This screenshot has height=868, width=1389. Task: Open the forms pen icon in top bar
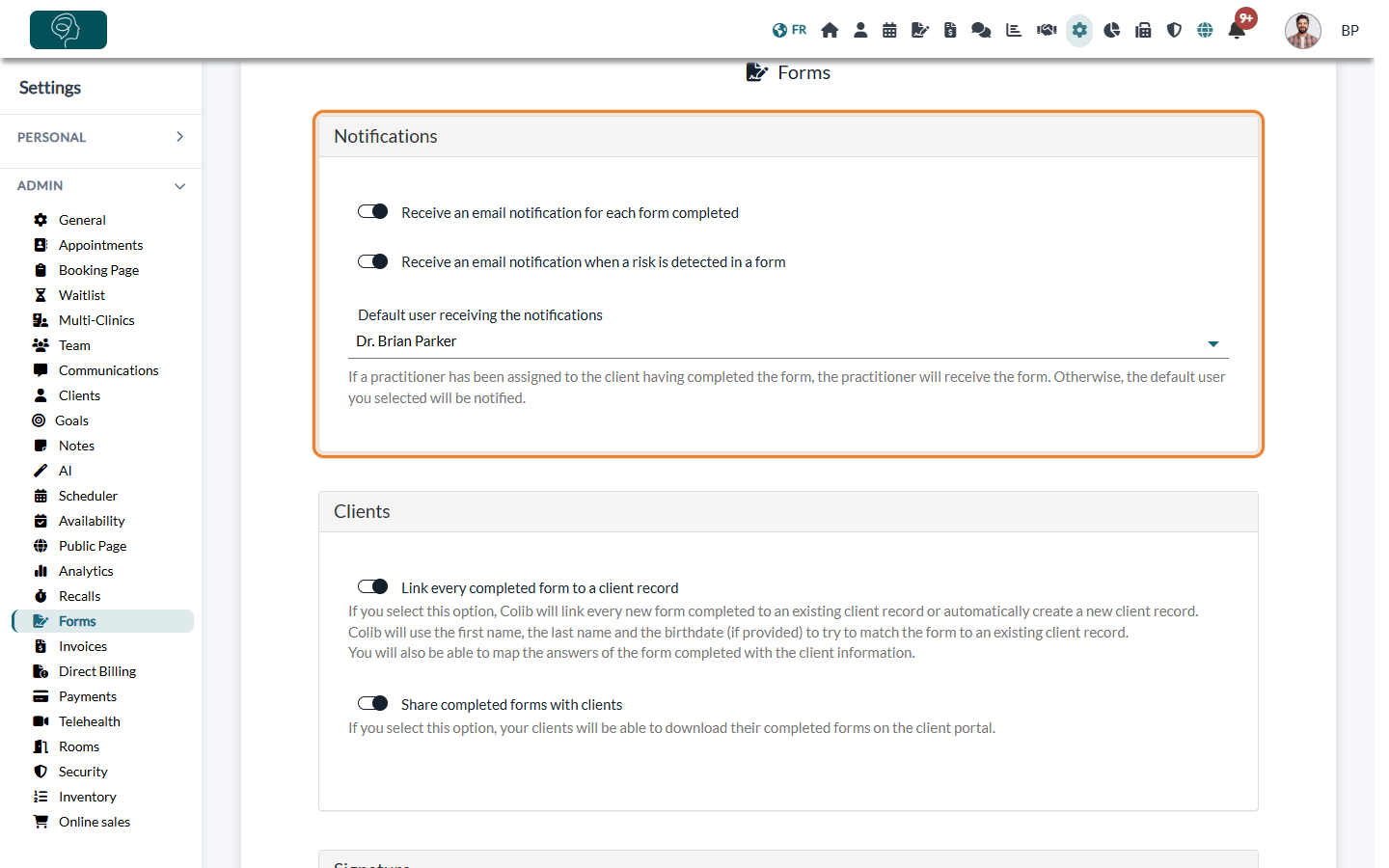[x=920, y=30]
